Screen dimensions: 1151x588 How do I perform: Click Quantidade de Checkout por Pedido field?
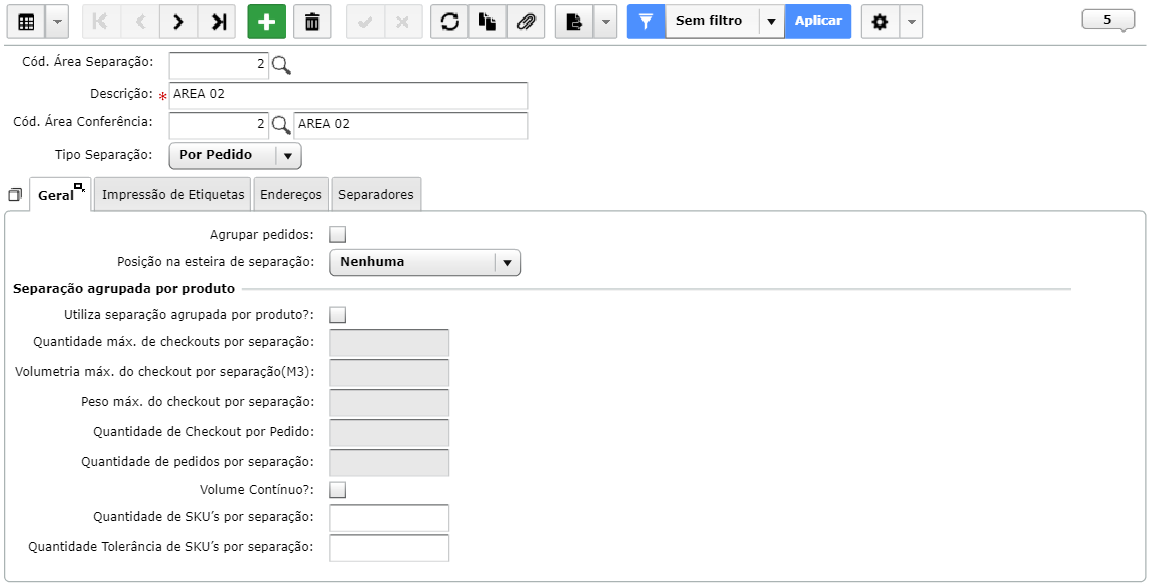tap(389, 432)
